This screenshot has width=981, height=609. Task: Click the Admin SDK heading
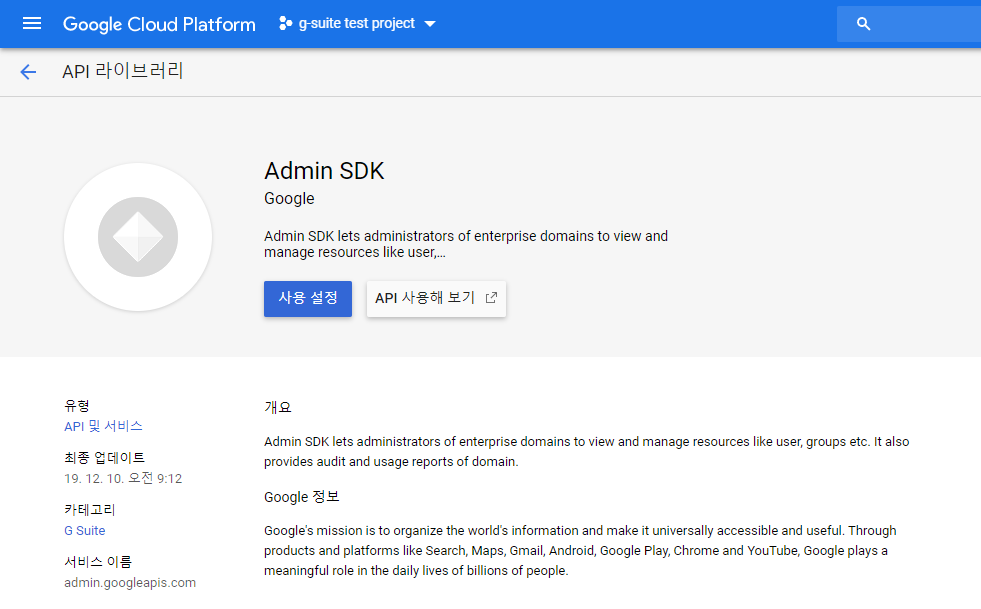point(324,171)
